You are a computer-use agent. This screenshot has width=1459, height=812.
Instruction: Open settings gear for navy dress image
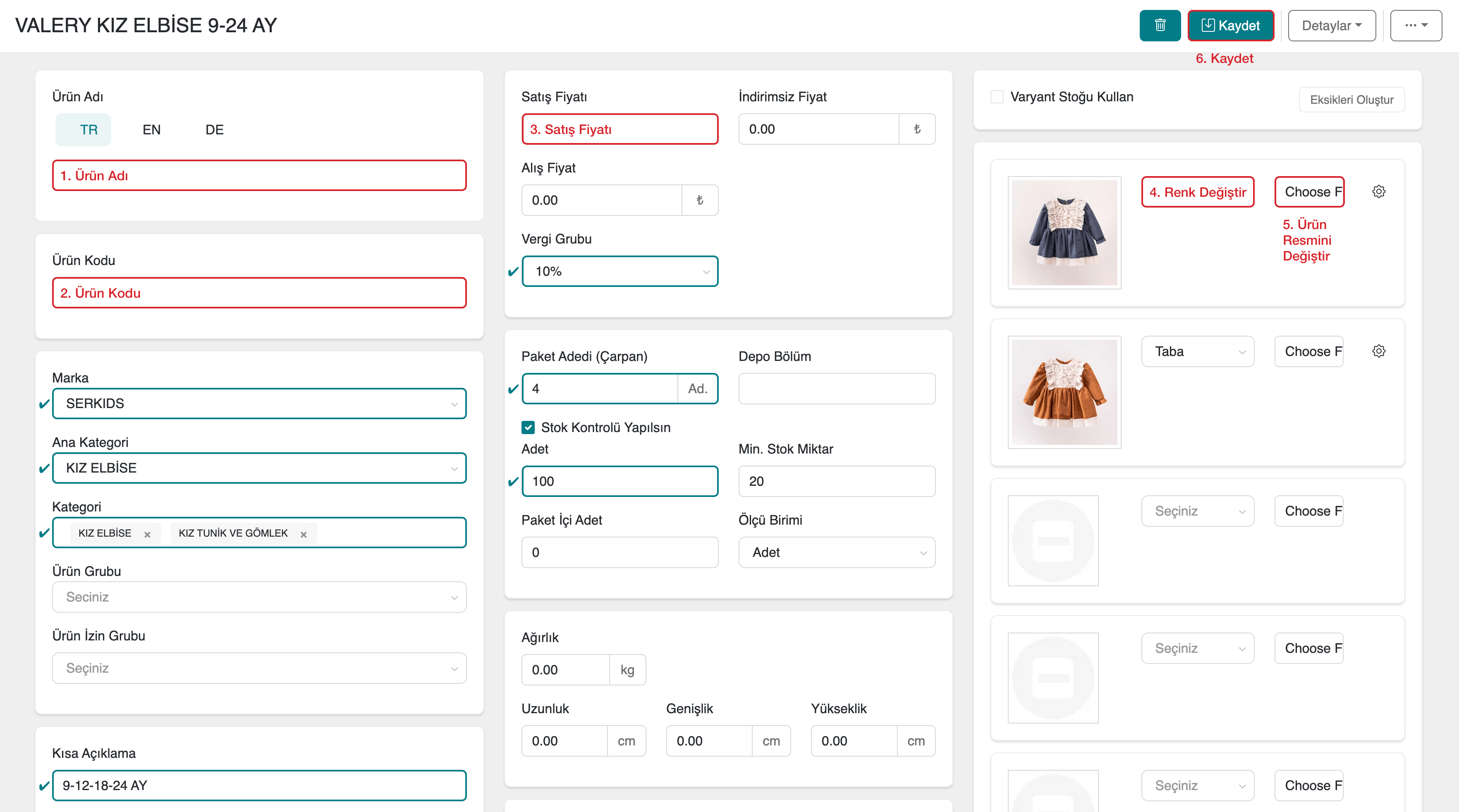[x=1379, y=191]
